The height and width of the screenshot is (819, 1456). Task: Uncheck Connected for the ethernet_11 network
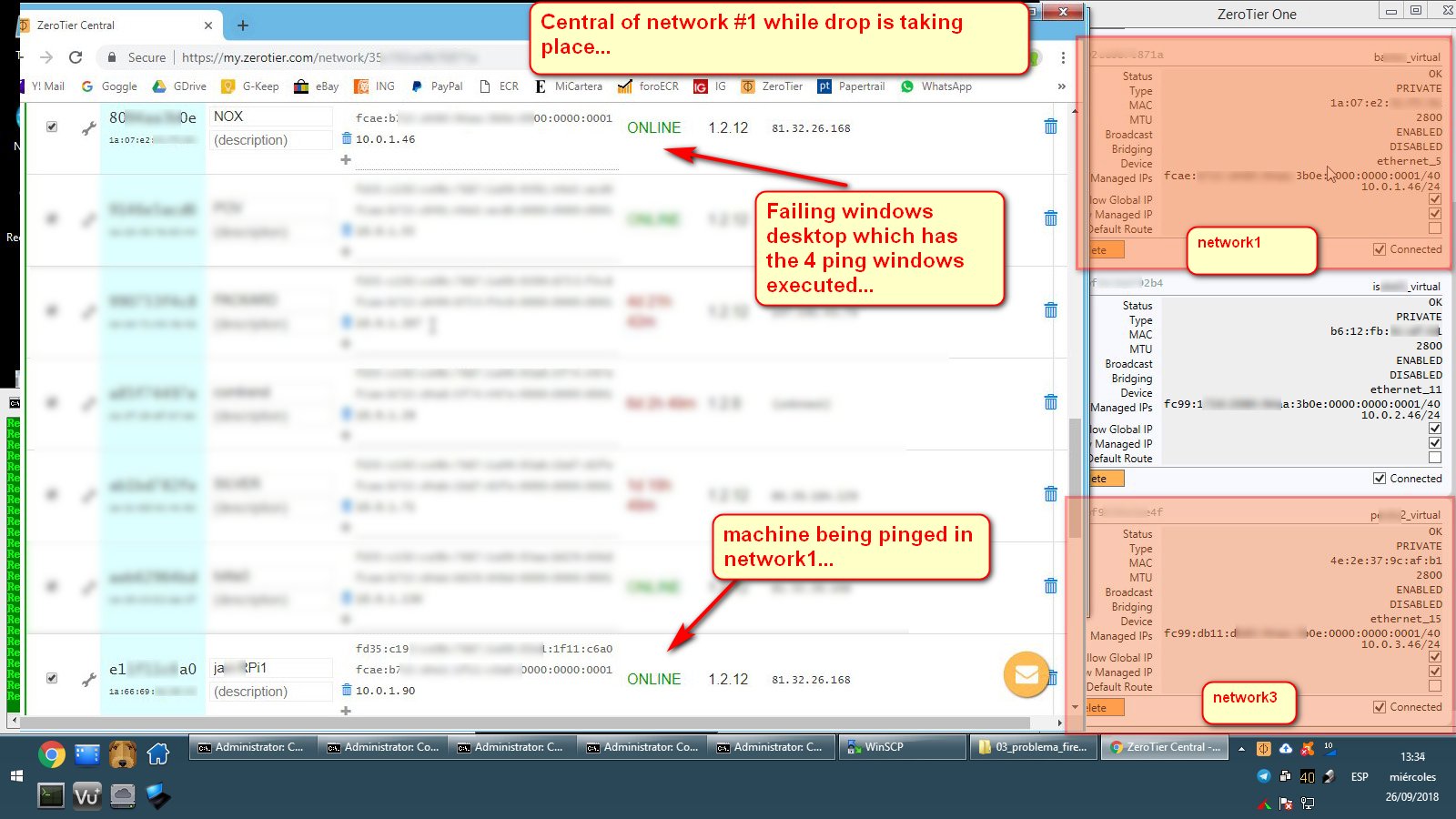click(x=1380, y=479)
